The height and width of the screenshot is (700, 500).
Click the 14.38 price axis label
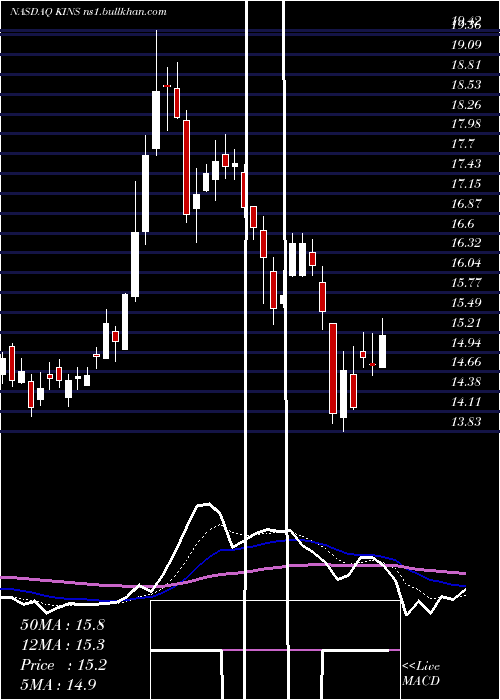click(466, 382)
